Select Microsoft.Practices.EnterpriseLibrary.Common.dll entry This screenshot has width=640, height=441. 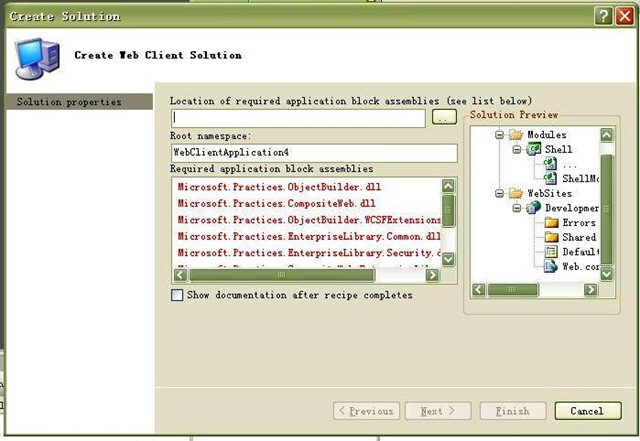click(309, 236)
